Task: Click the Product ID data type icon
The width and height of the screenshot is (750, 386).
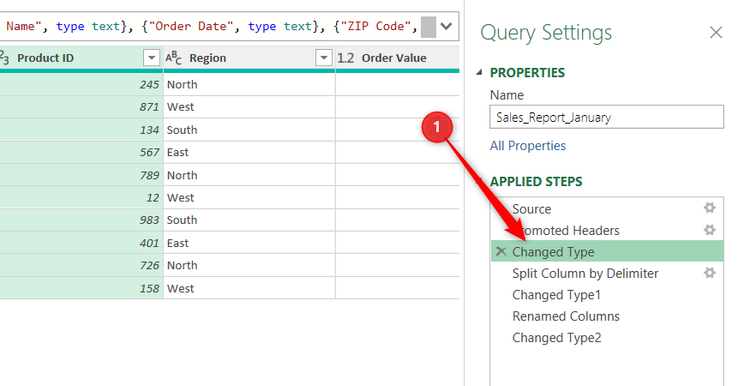Action: 4,58
